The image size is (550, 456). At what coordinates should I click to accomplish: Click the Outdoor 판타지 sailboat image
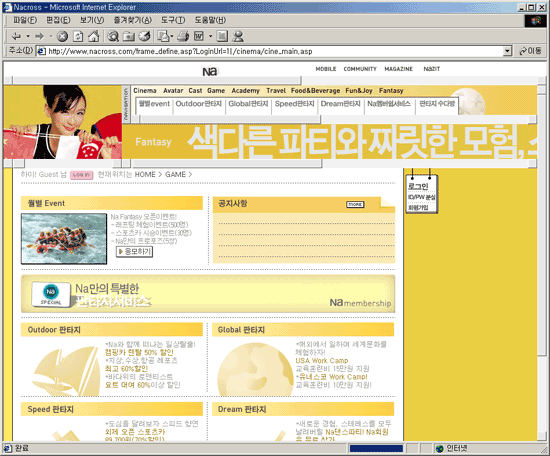66,371
